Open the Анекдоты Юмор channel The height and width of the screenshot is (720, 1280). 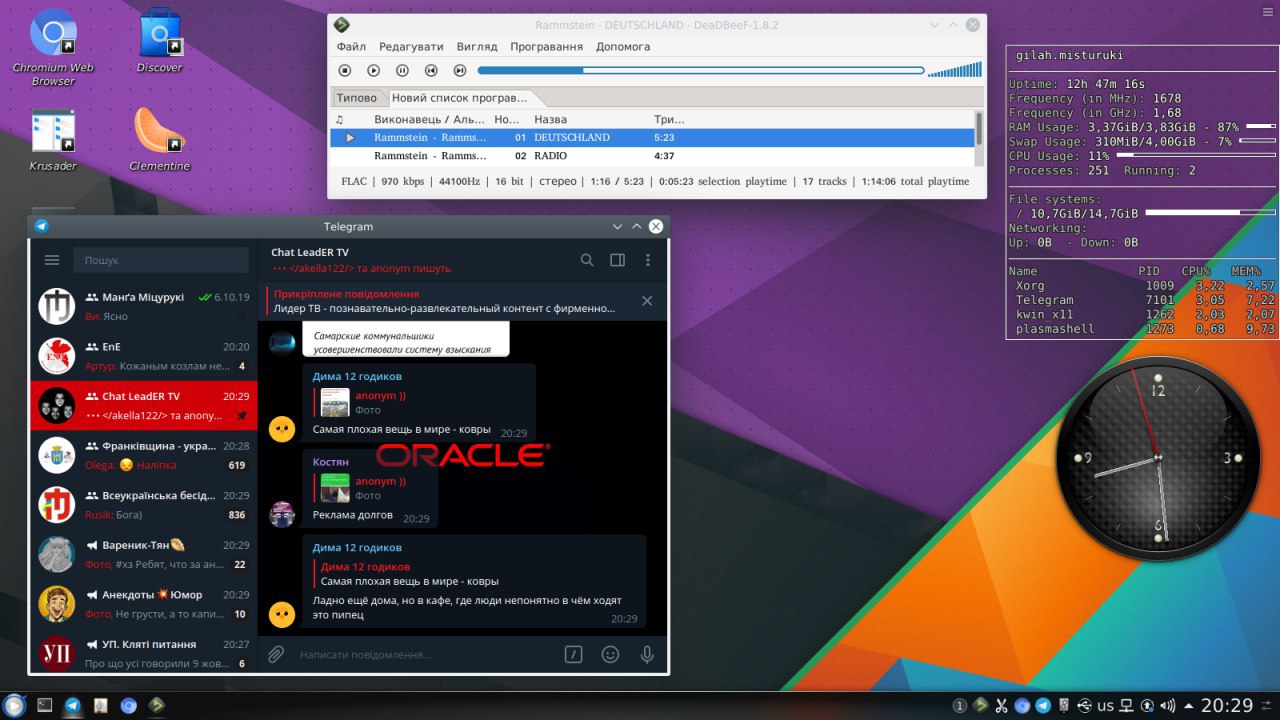click(144, 604)
